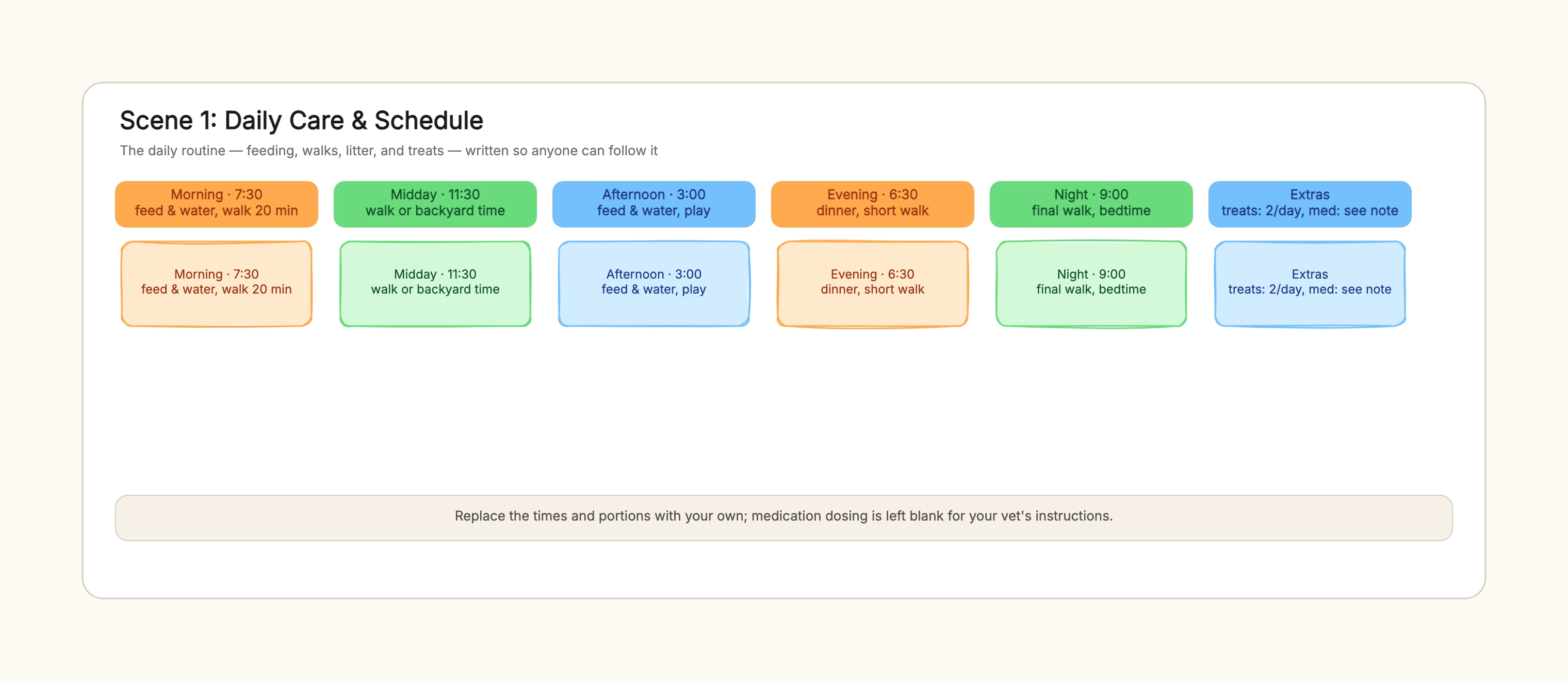Open the light orange Evening sketch card

point(872,284)
